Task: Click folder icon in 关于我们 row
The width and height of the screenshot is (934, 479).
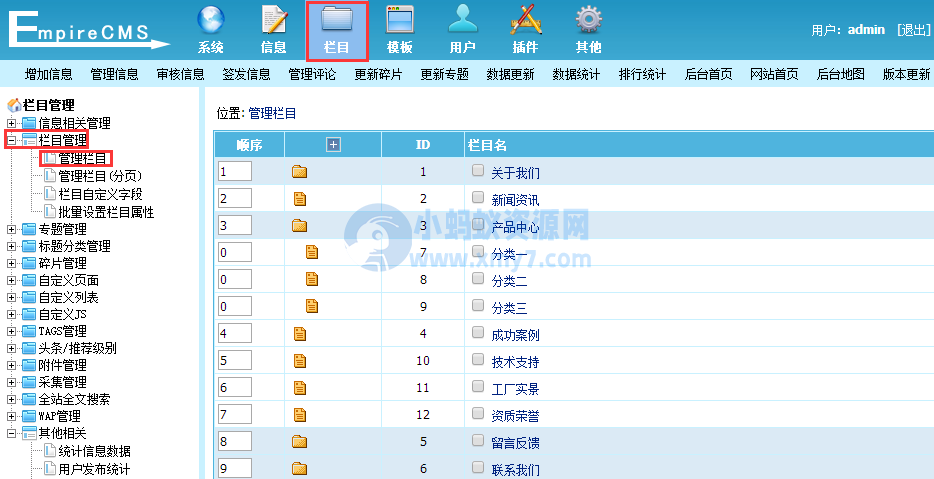Action: click(x=299, y=172)
